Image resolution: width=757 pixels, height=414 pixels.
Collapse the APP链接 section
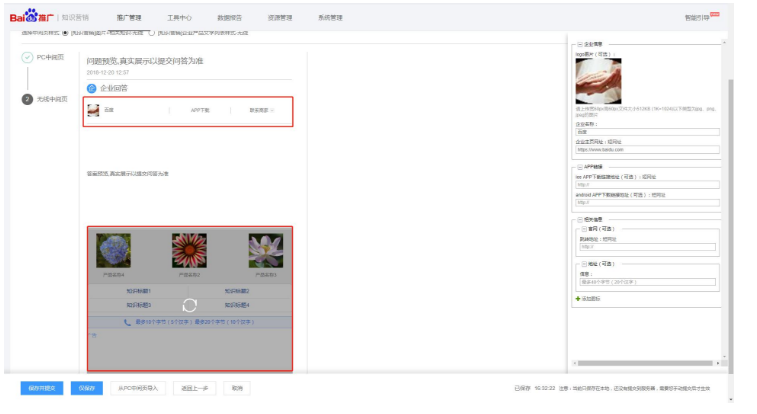[579, 167]
